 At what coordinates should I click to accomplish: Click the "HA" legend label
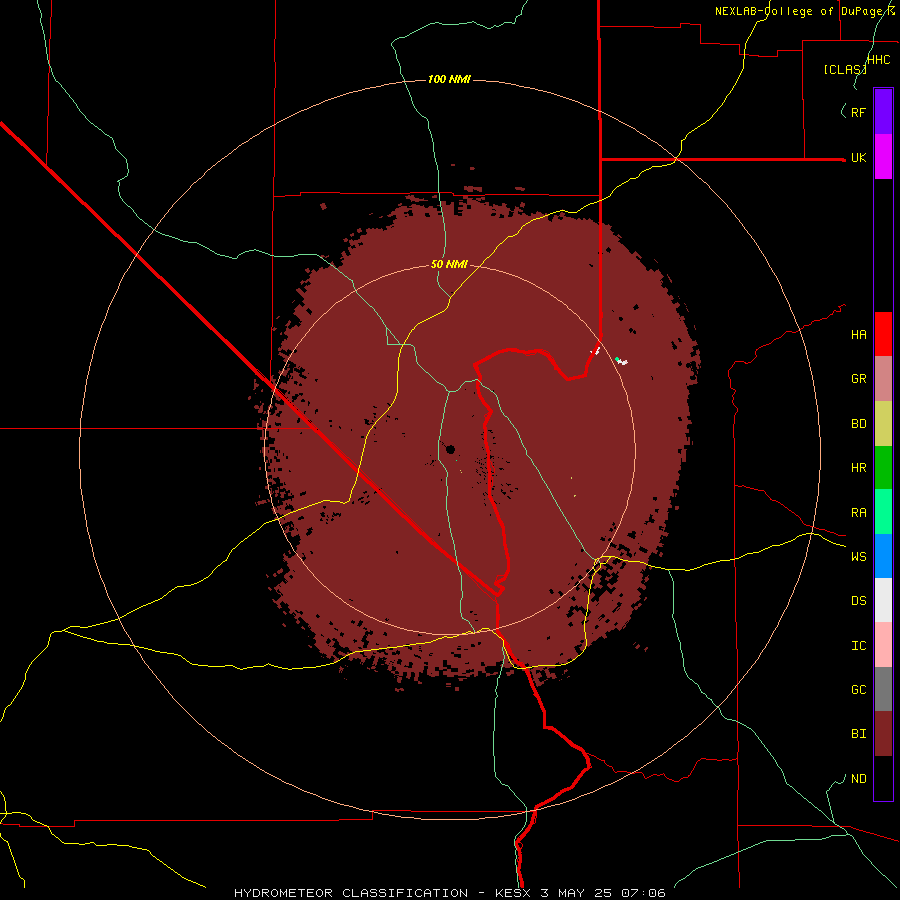tap(859, 335)
